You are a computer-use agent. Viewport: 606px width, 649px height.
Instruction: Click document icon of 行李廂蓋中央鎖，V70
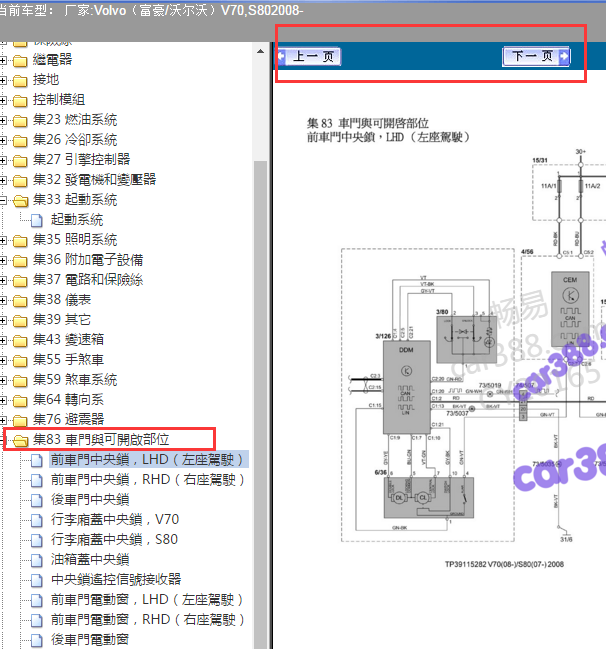tap(37, 520)
